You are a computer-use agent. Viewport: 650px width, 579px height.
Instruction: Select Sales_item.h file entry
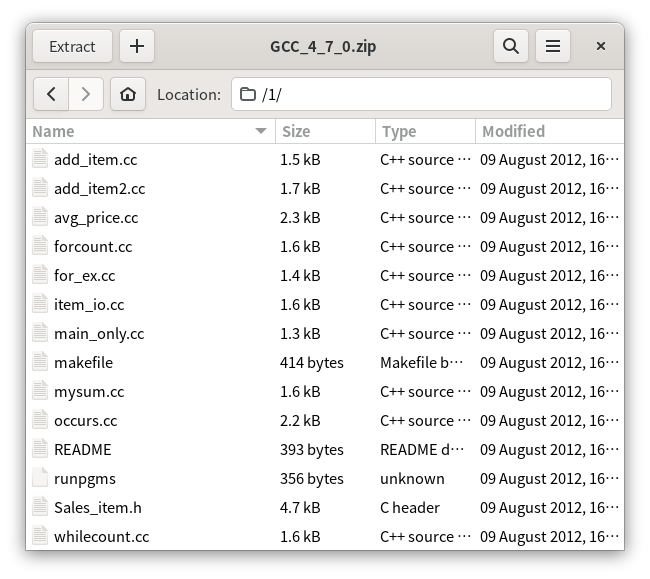click(x=98, y=507)
